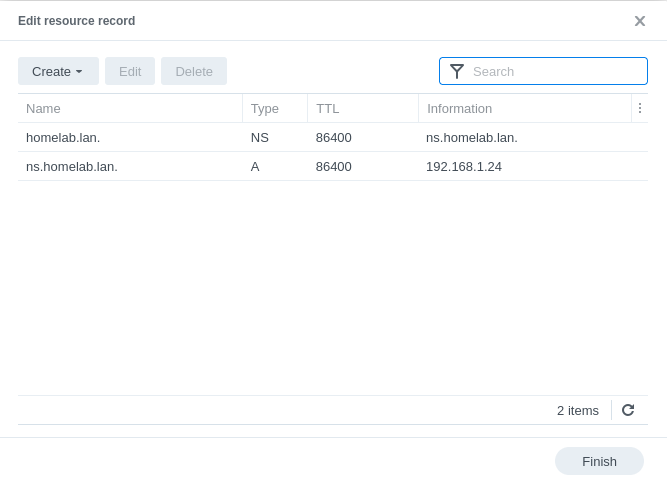Click the TTL 86400 of the A record
The image size is (667, 483).
(334, 166)
